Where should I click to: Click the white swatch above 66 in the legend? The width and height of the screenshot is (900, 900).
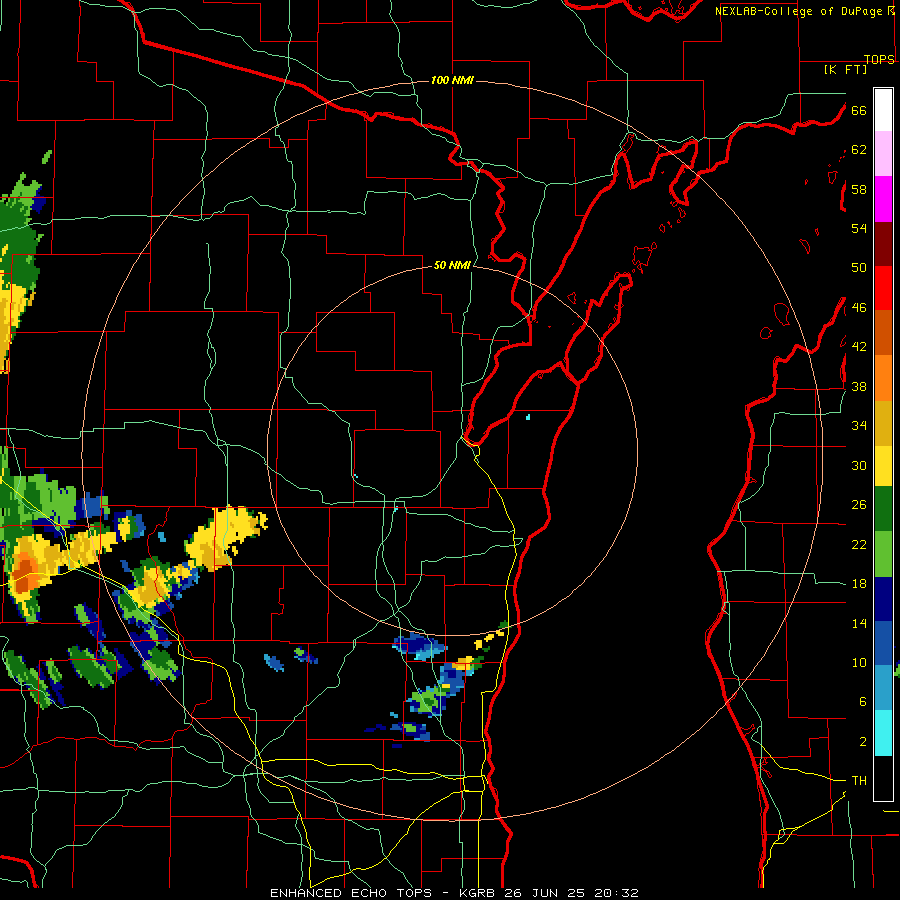click(883, 110)
